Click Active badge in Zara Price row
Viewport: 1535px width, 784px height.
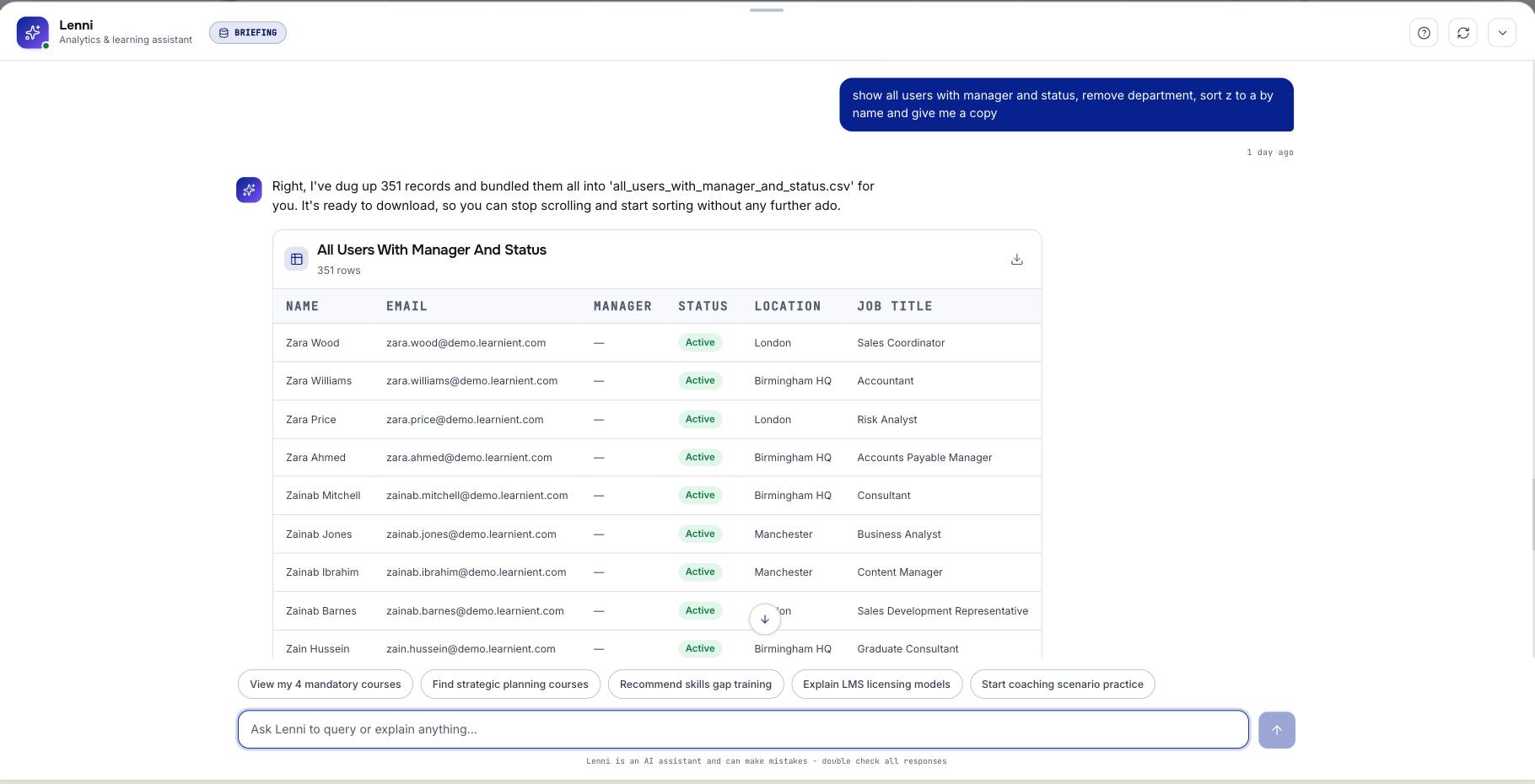[700, 419]
